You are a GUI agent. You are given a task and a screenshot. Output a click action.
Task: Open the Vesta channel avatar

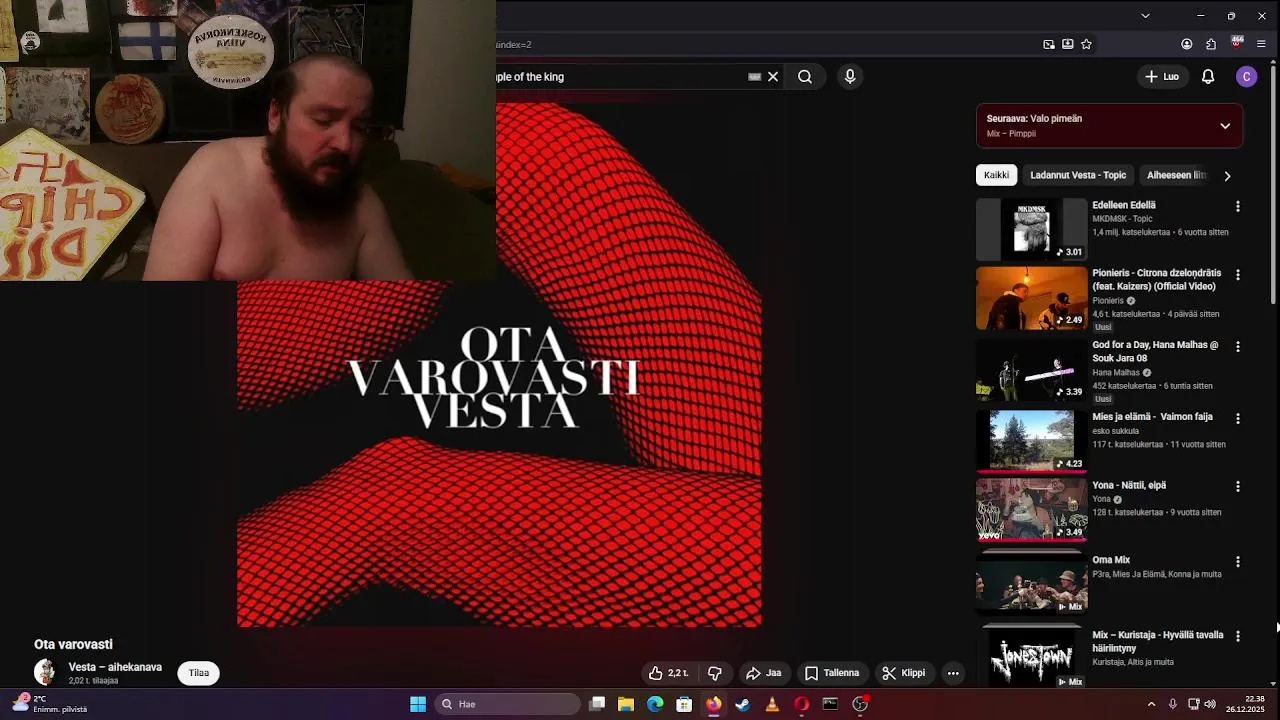coord(46,672)
